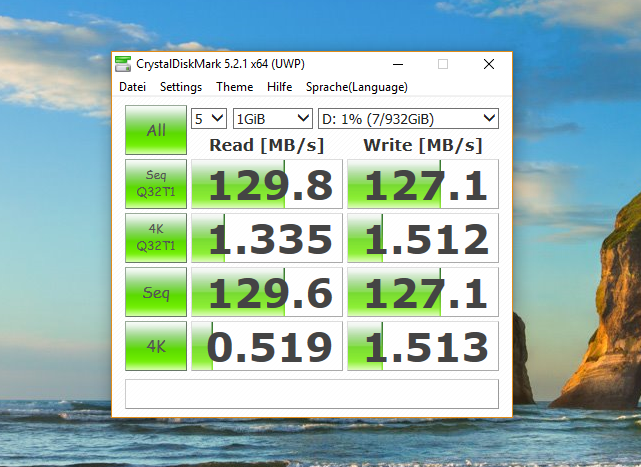The width and height of the screenshot is (641, 467).
Task: Click the Seq Q32T1 read result 129.8
Action: tap(267, 185)
